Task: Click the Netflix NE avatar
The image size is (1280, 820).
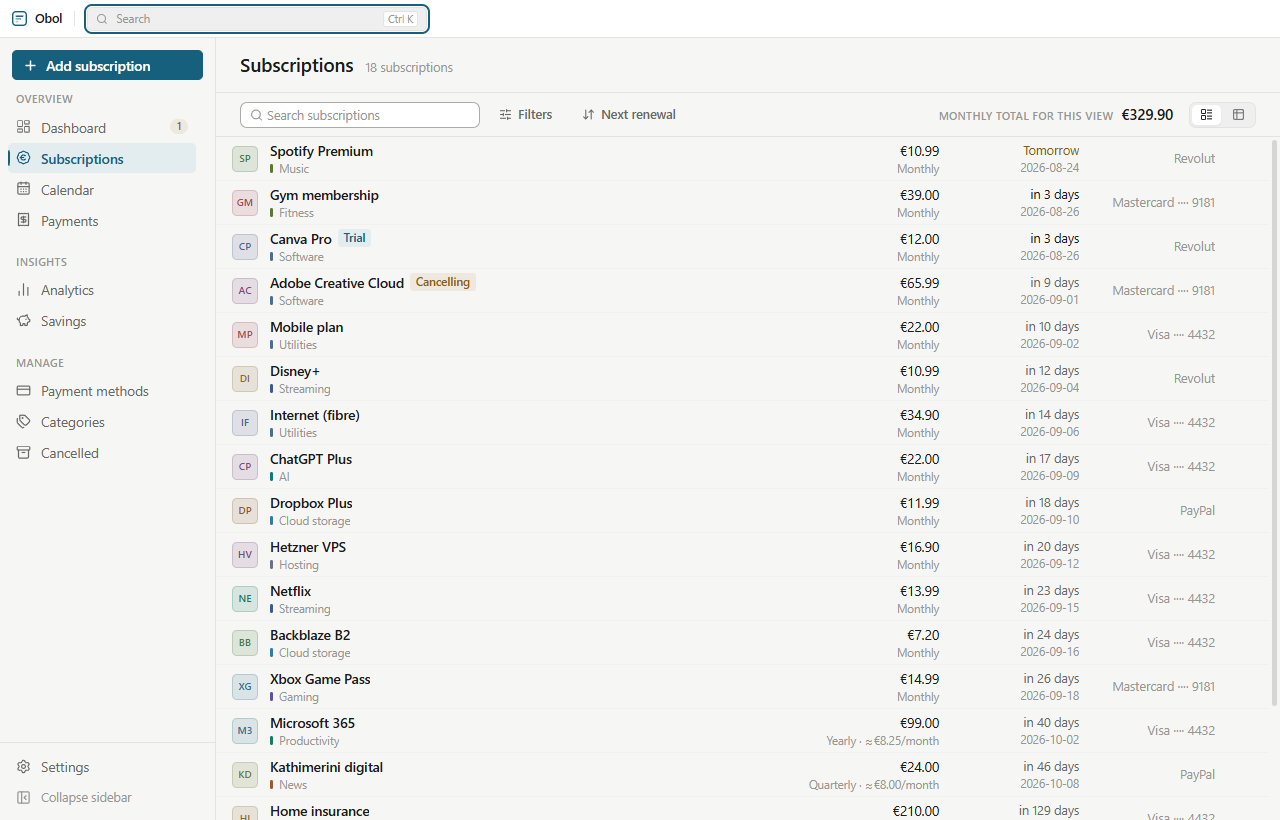Action: (245, 599)
